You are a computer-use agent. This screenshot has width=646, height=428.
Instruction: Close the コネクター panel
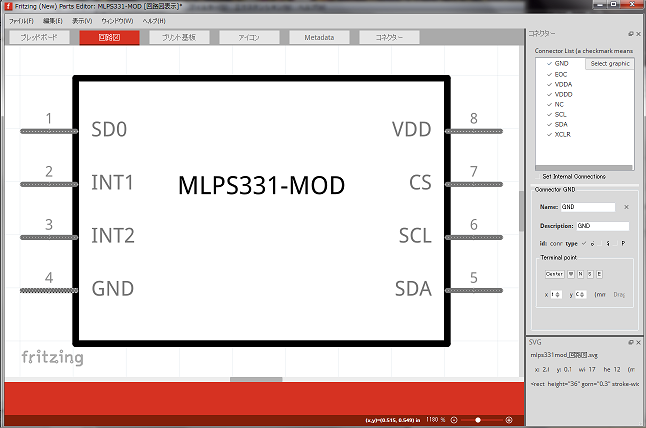point(638,34)
